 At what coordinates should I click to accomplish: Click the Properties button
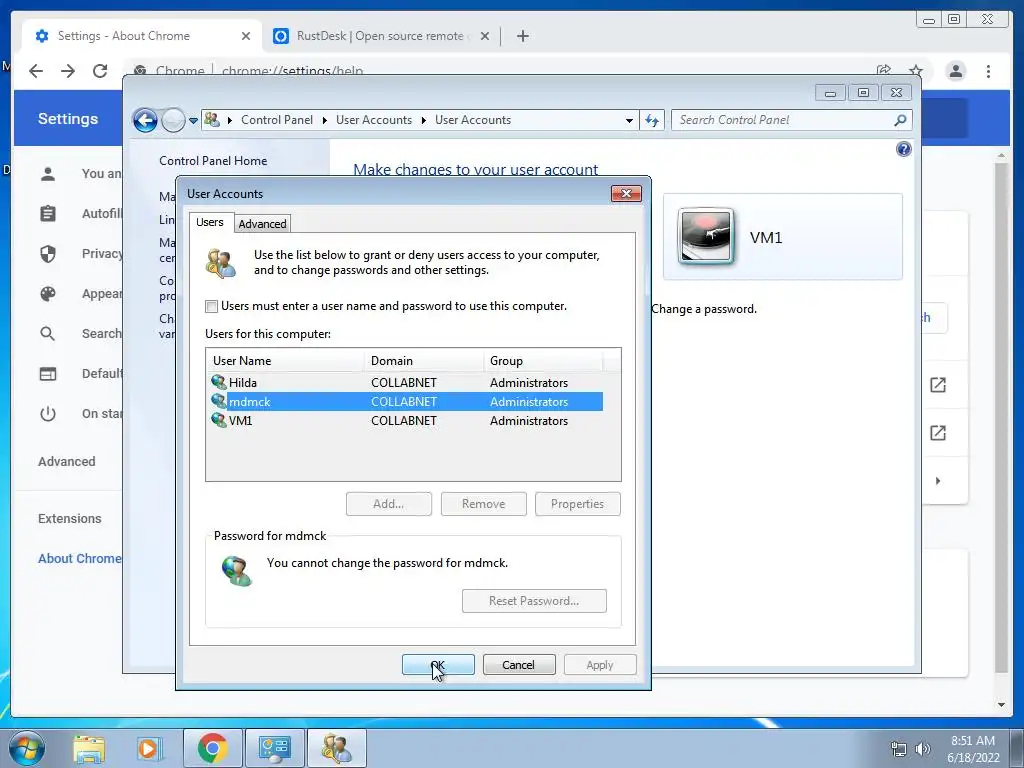click(x=577, y=504)
